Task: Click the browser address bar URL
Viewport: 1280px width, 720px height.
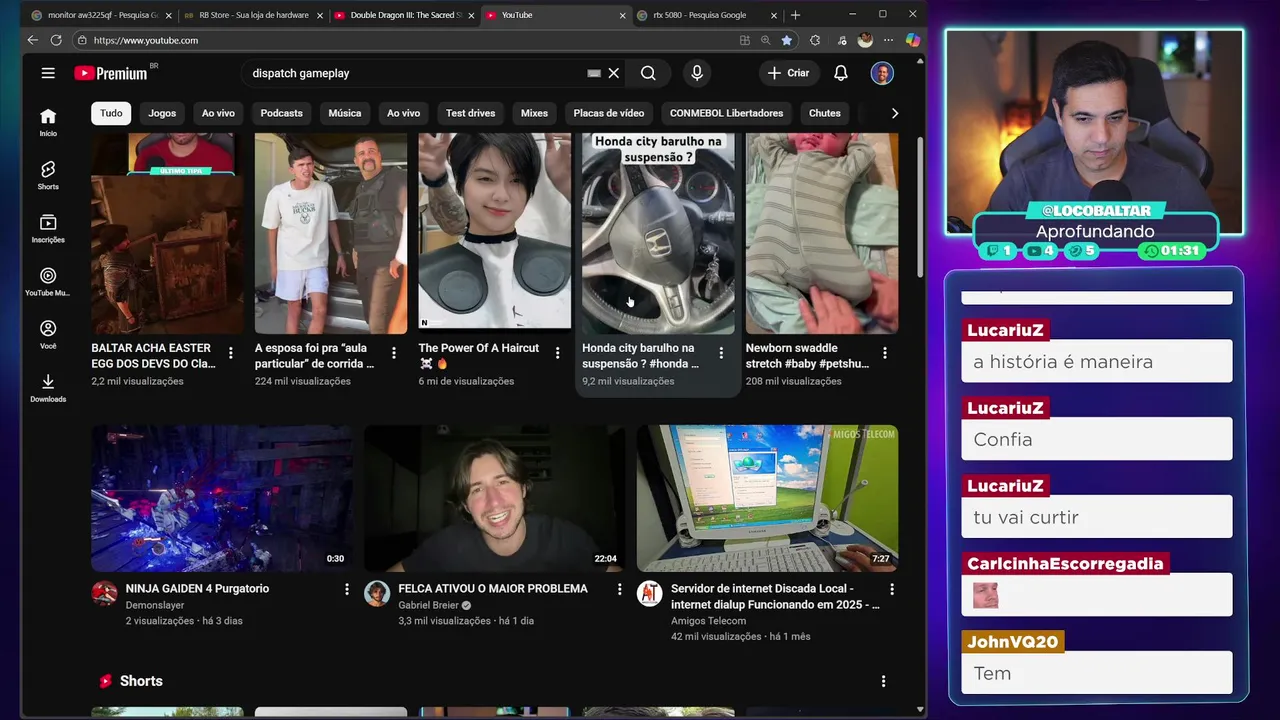Action: click(x=146, y=40)
